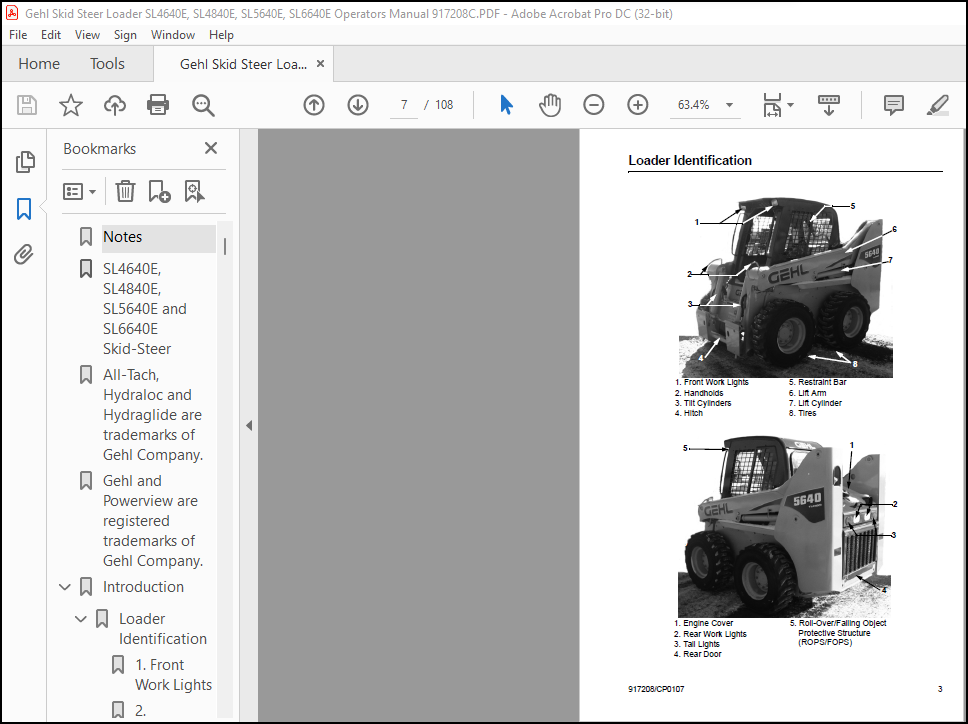Image resolution: width=968 pixels, height=724 pixels.
Task: Click the Read mode keyboard-arrow icon
Action: tap(828, 105)
